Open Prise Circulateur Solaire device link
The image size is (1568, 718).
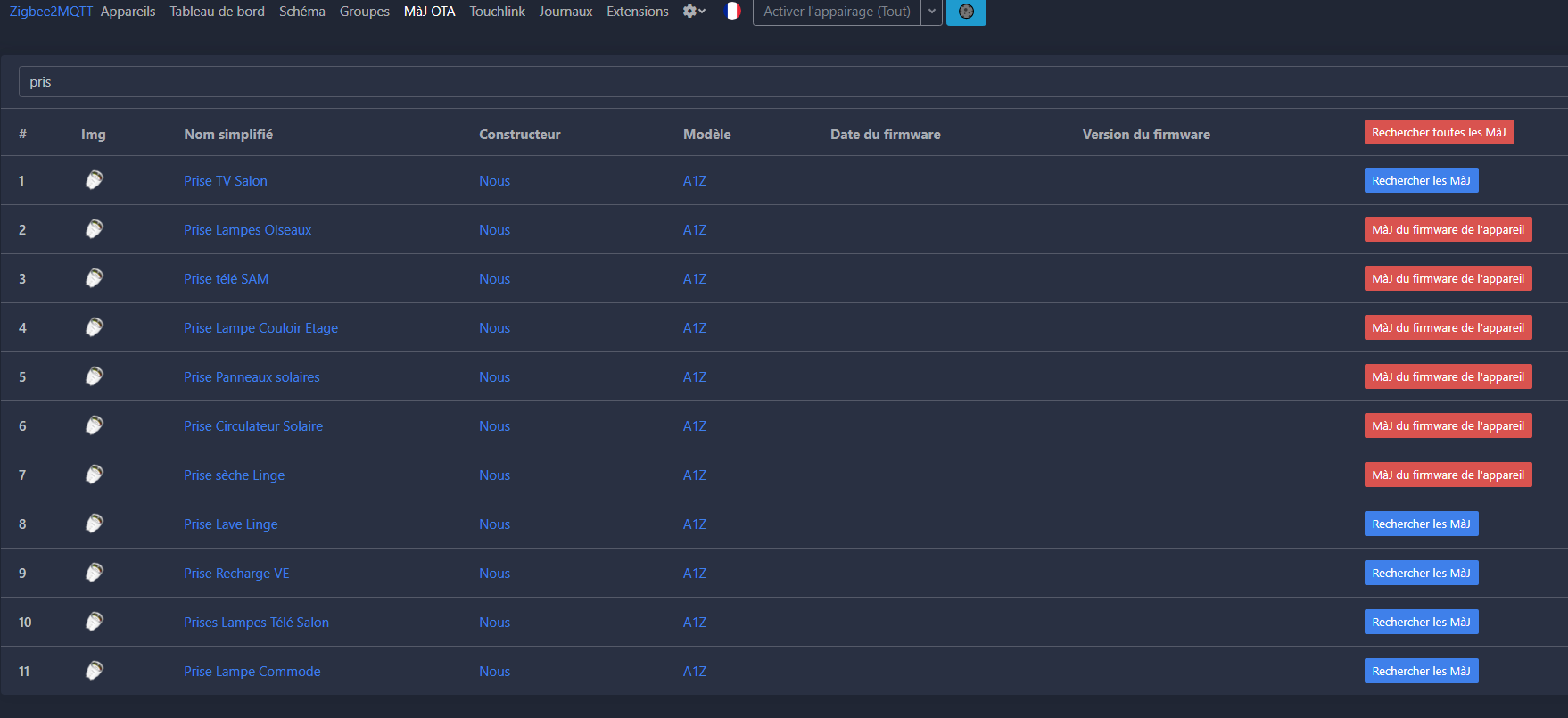tap(253, 425)
